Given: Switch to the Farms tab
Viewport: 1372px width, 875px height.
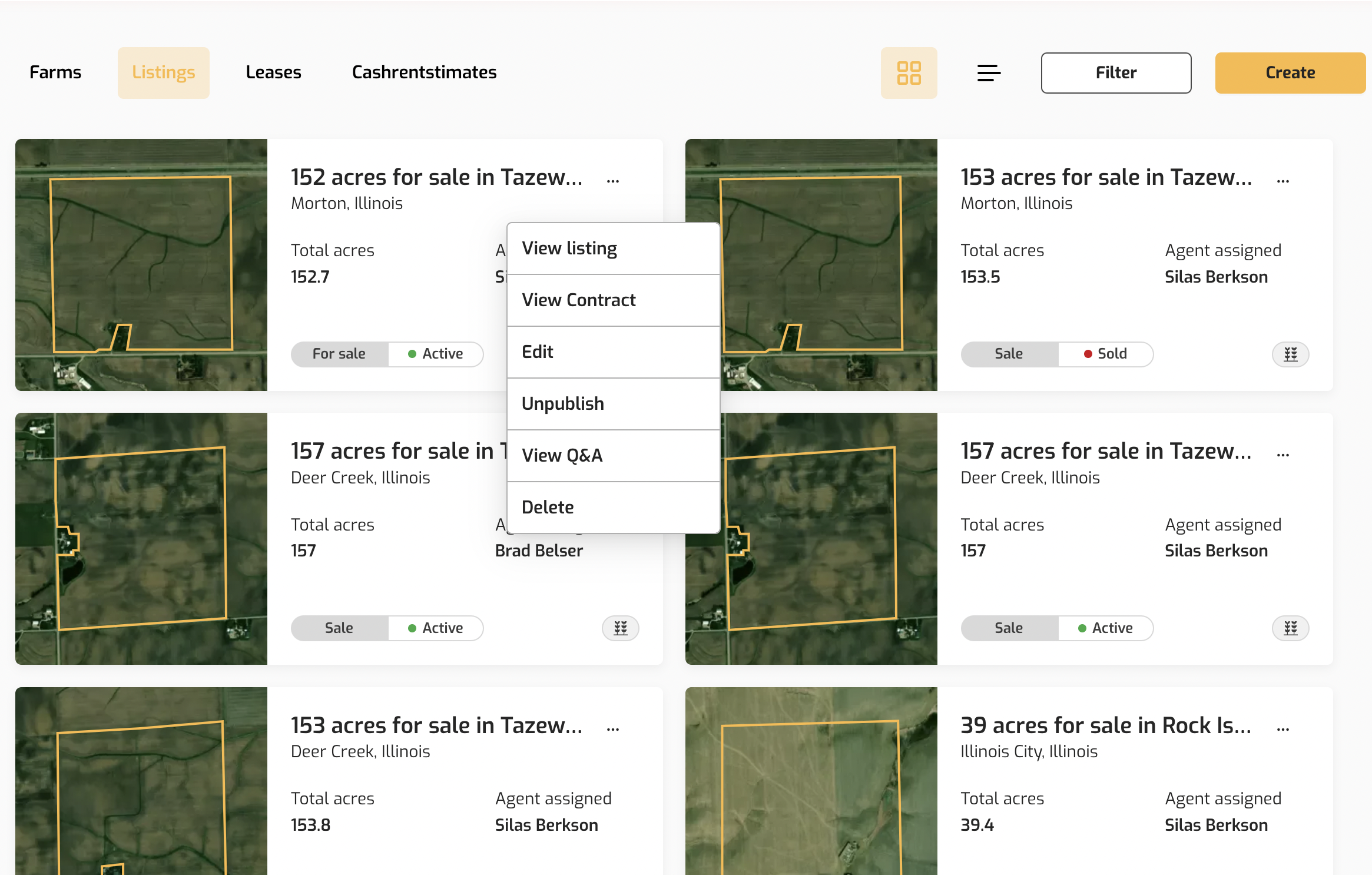Looking at the screenshot, I should pos(55,72).
